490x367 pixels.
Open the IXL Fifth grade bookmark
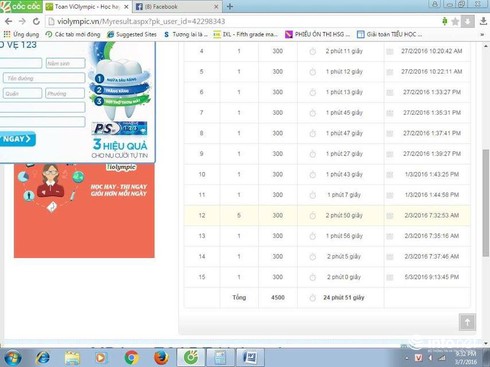pyautogui.click(x=246, y=34)
